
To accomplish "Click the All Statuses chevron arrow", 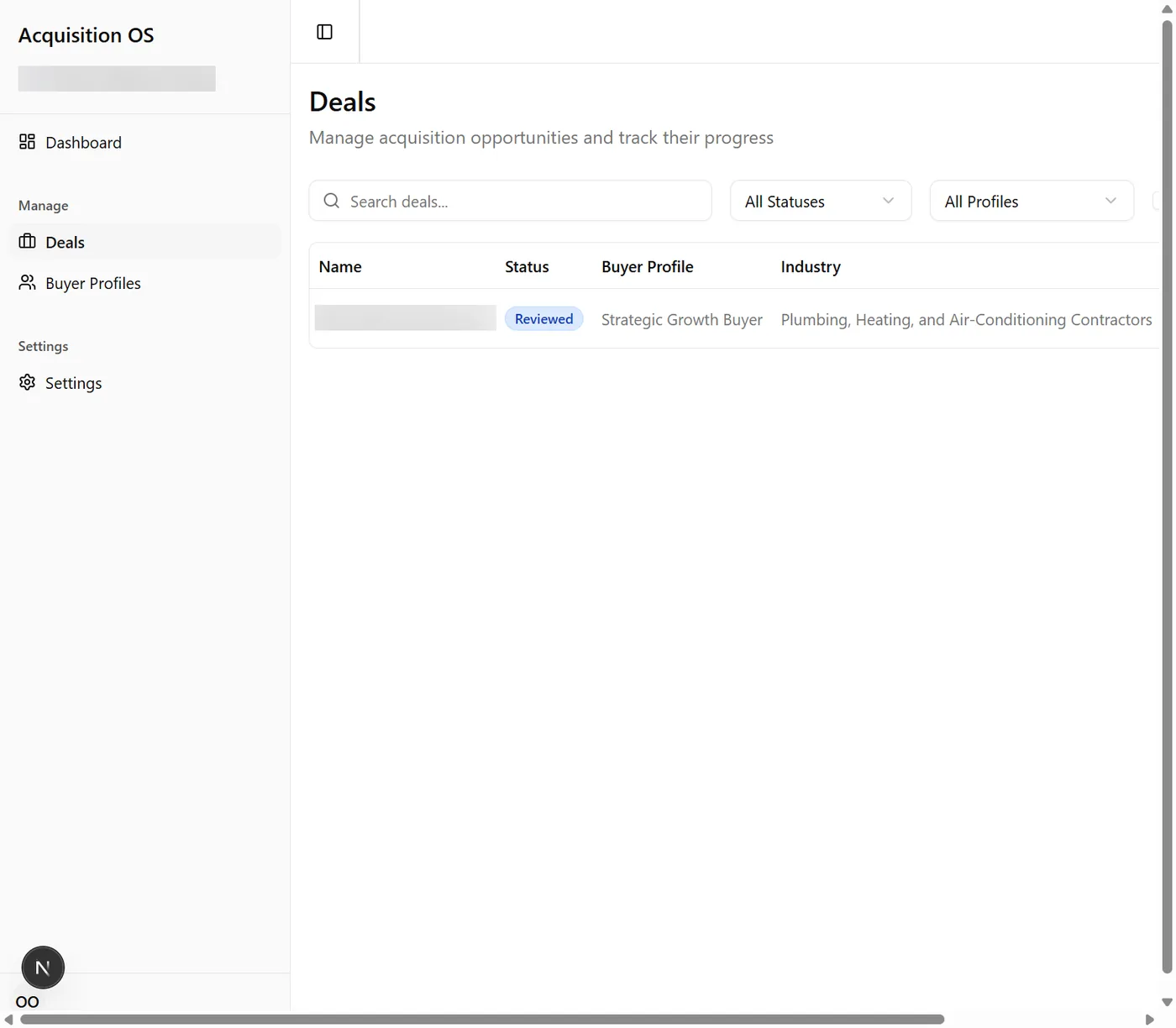I will [x=888, y=201].
